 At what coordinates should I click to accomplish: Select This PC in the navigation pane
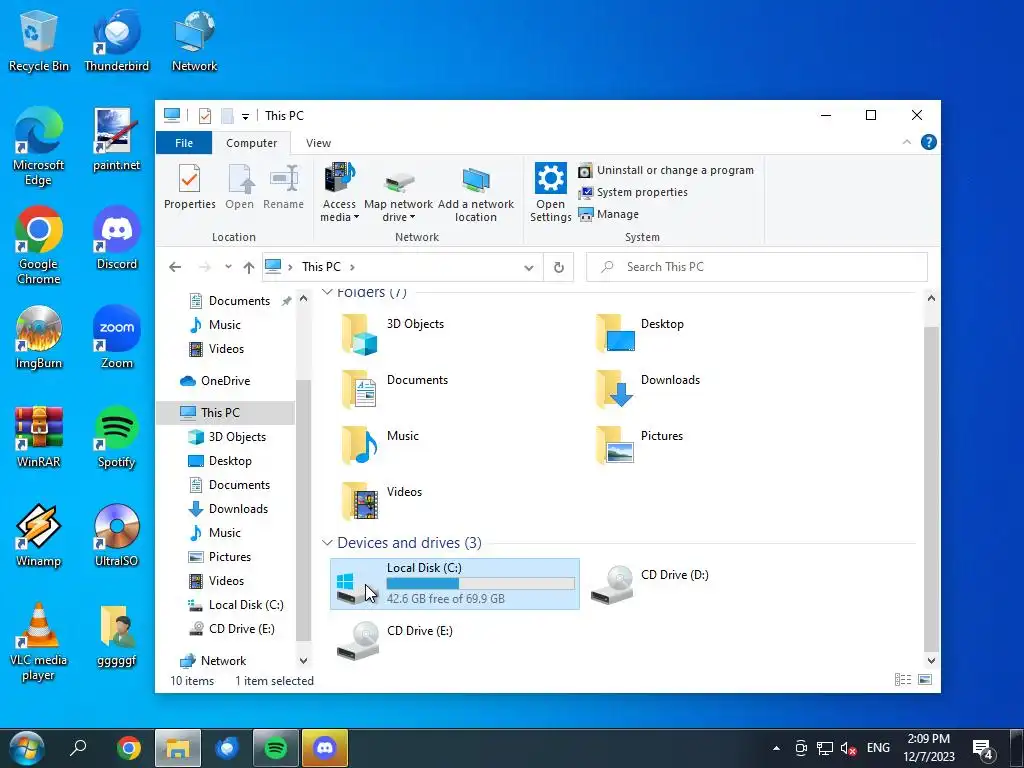pos(225,413)
